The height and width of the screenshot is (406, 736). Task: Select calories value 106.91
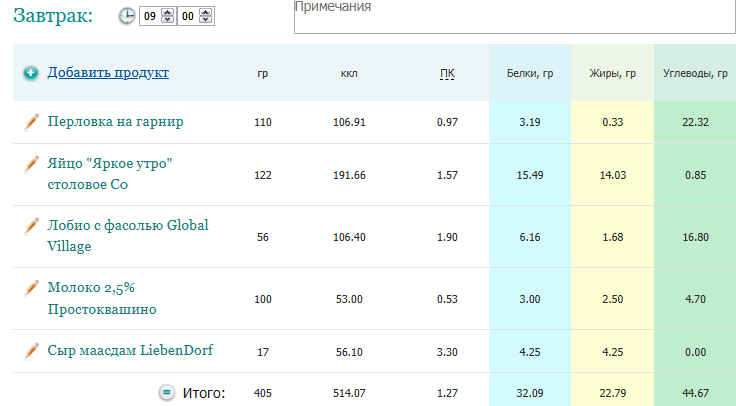(x=349, y=123)
